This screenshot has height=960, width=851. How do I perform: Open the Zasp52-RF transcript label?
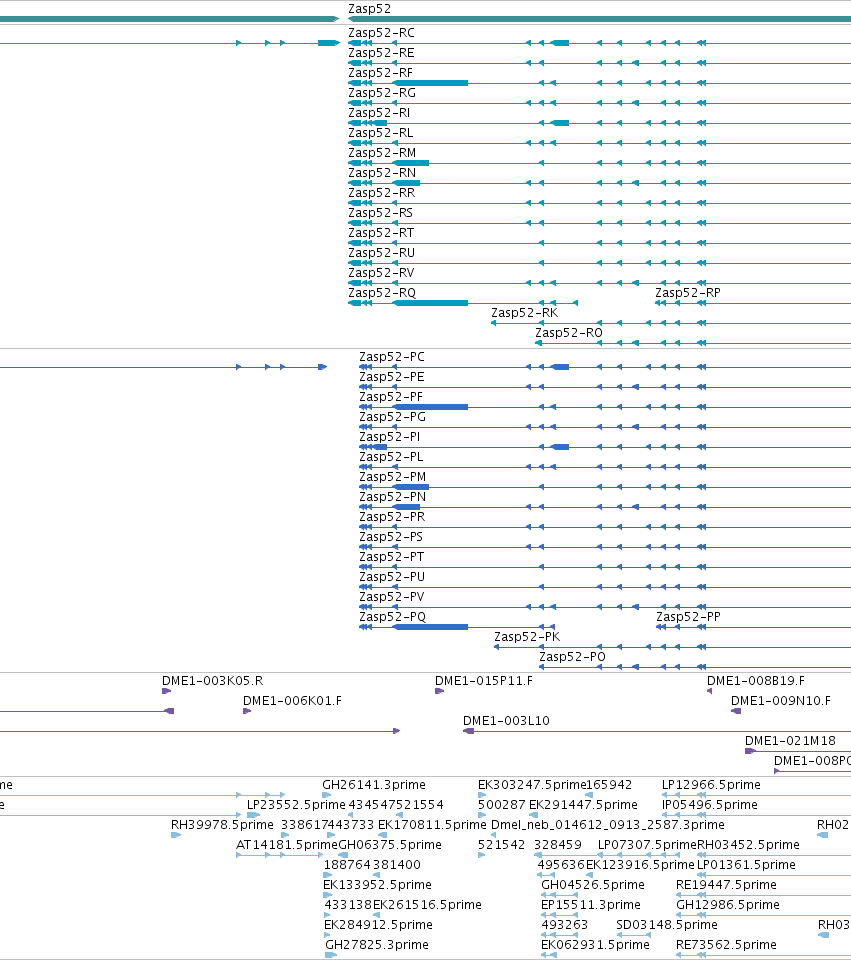coord(380,73)
